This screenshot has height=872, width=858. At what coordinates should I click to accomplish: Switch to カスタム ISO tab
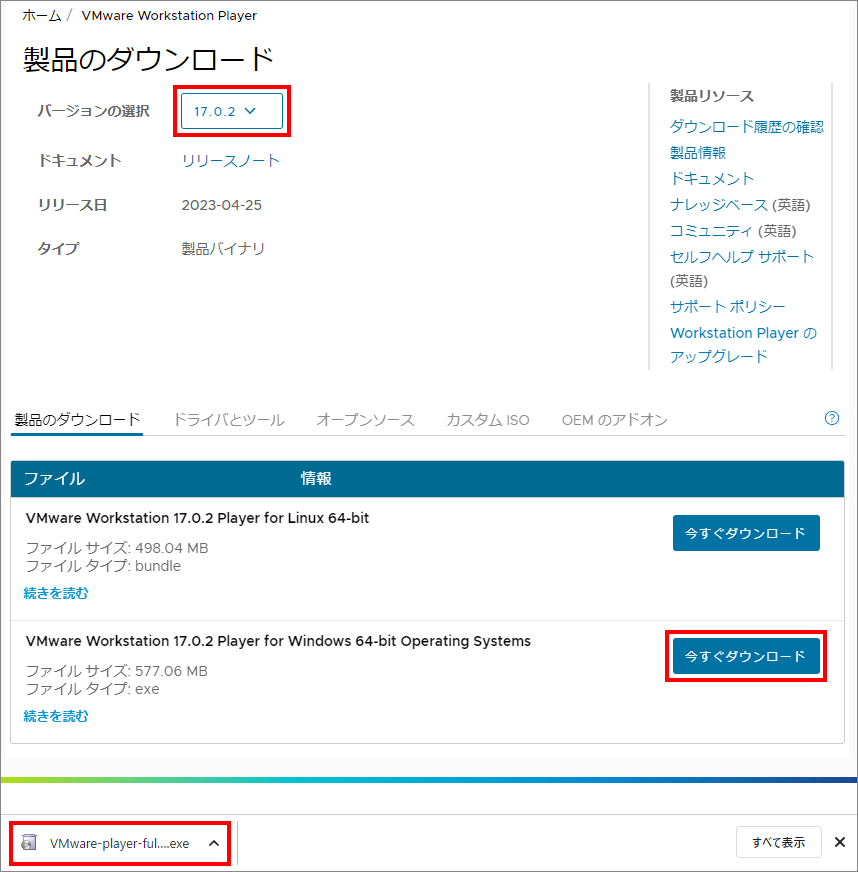tap(488, 420)
